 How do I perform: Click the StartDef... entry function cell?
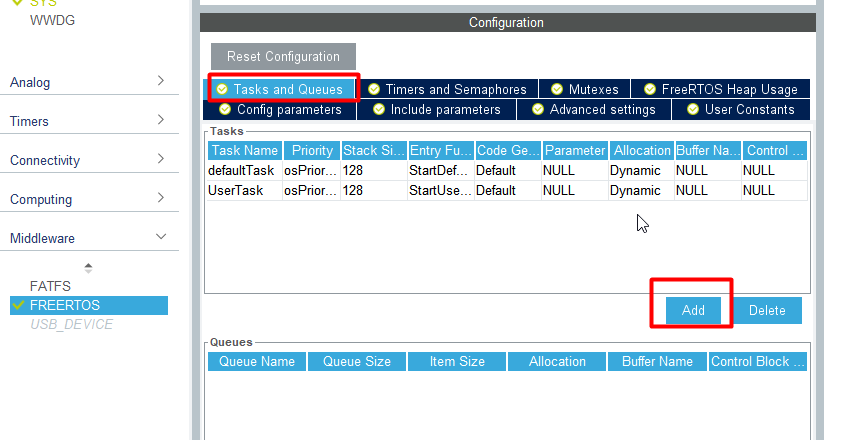(441, 170)
